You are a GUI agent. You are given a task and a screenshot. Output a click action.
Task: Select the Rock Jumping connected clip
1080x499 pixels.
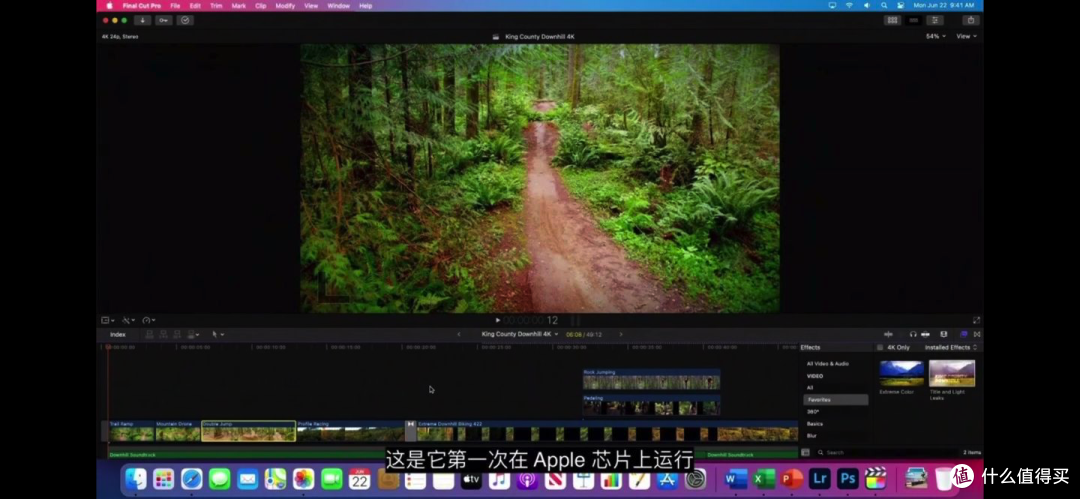(652, 379)
